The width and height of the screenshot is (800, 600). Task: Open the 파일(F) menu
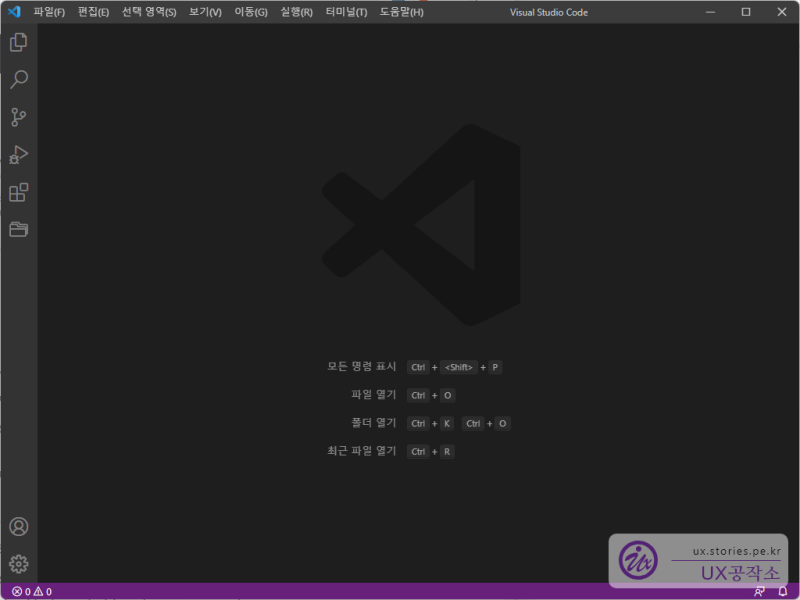[x=49, y=12]
